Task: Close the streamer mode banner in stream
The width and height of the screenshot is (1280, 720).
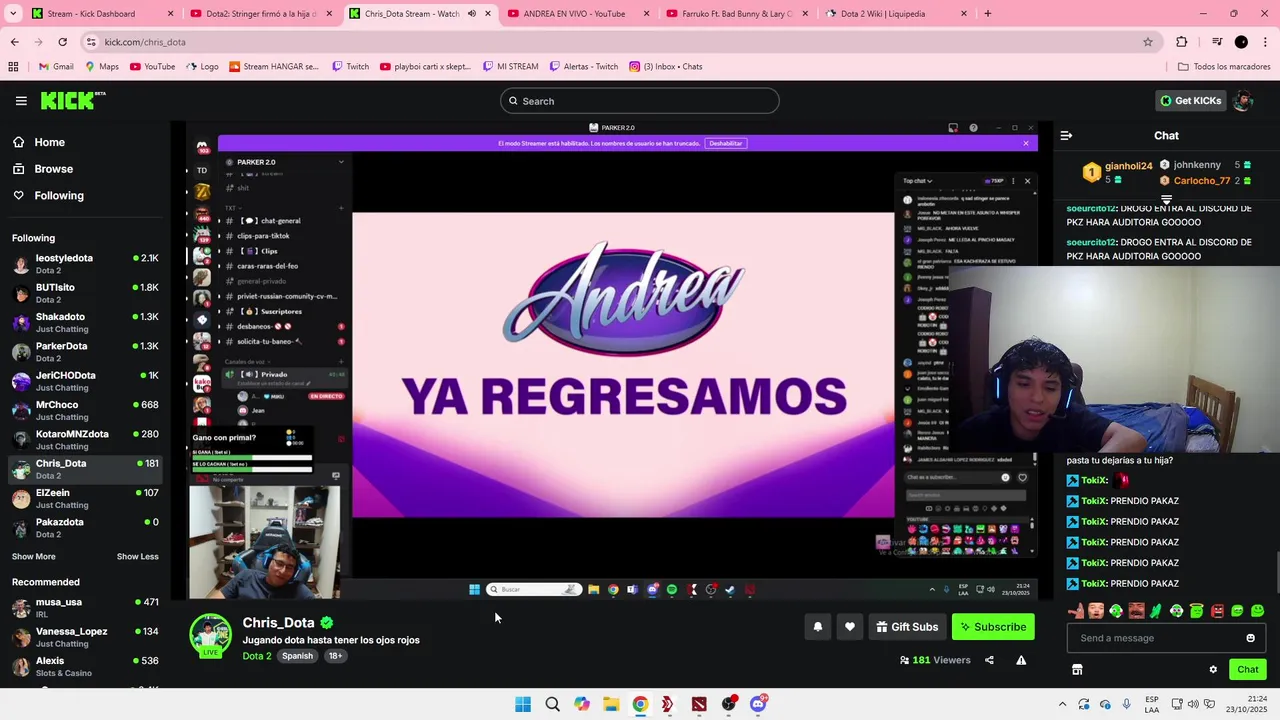Action: [x=1025, y=143]
